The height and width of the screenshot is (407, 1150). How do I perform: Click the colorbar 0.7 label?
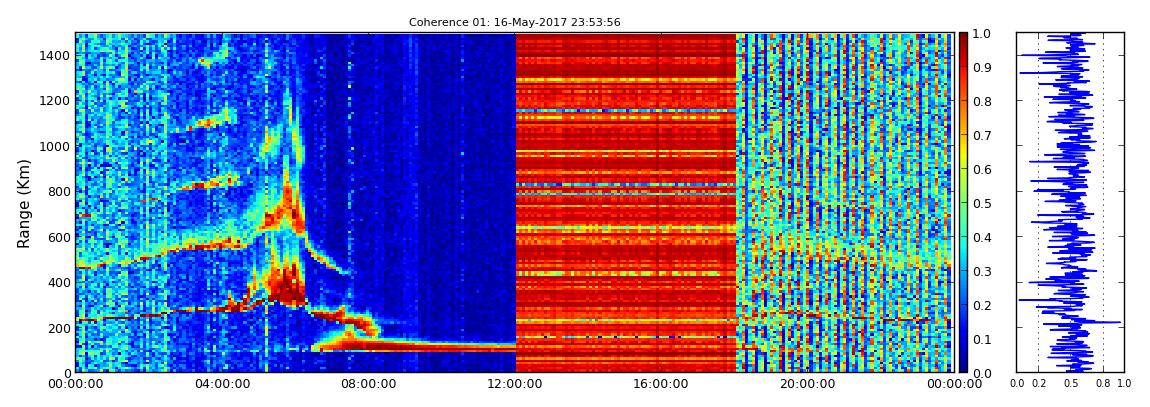[x=981, y=136]
